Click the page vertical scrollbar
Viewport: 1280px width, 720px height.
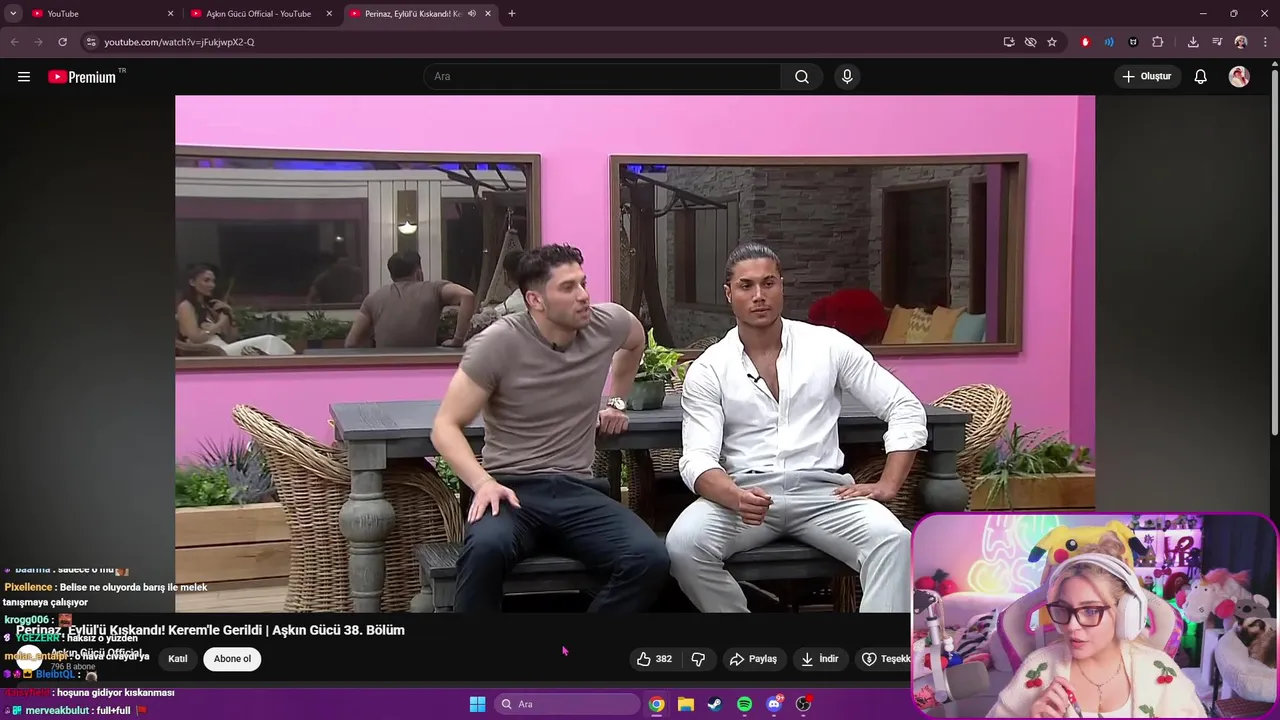[1274, 250]
